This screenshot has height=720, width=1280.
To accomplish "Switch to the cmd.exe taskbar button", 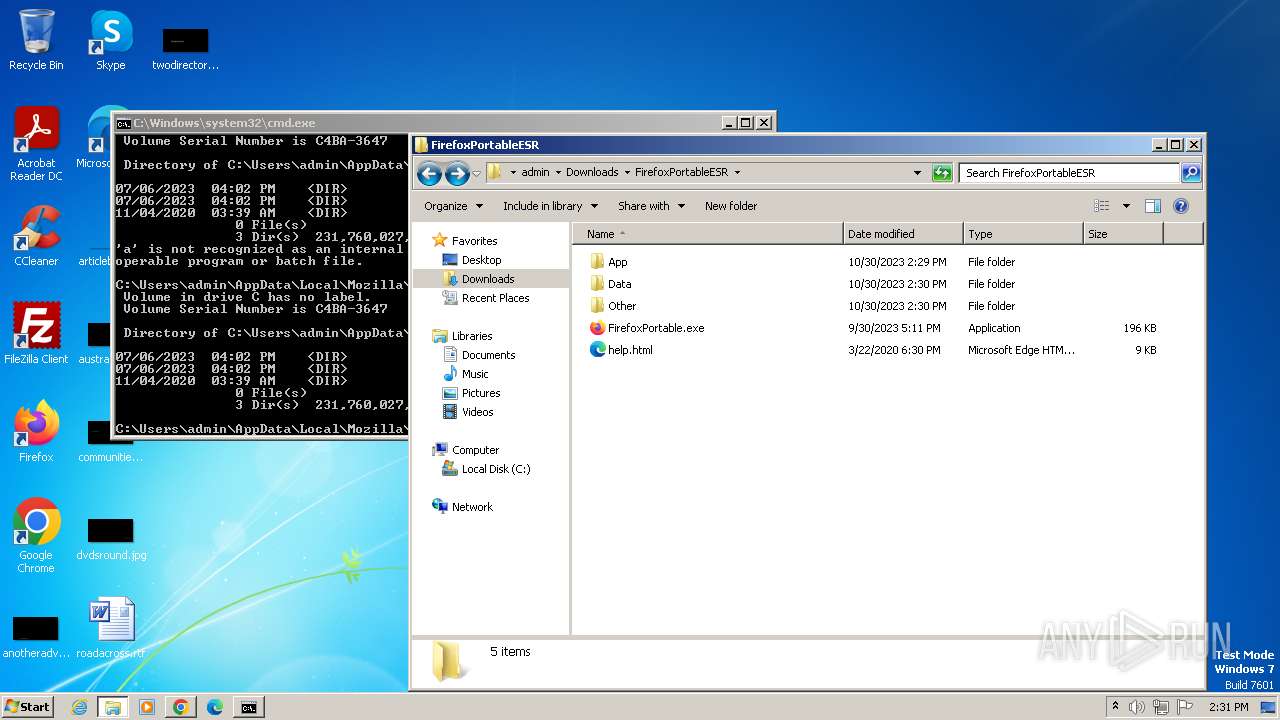I will click(248, 707).
